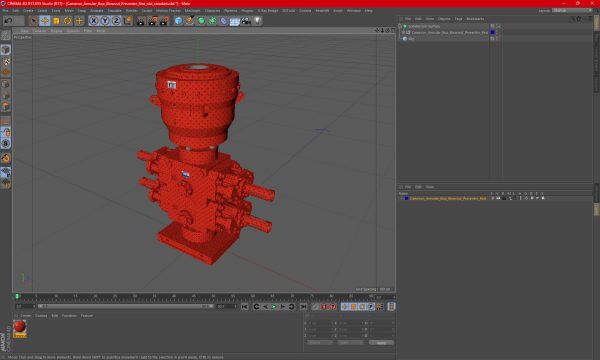Switch to Texture mode icon

pyautogui.click(x=6, y=61)
